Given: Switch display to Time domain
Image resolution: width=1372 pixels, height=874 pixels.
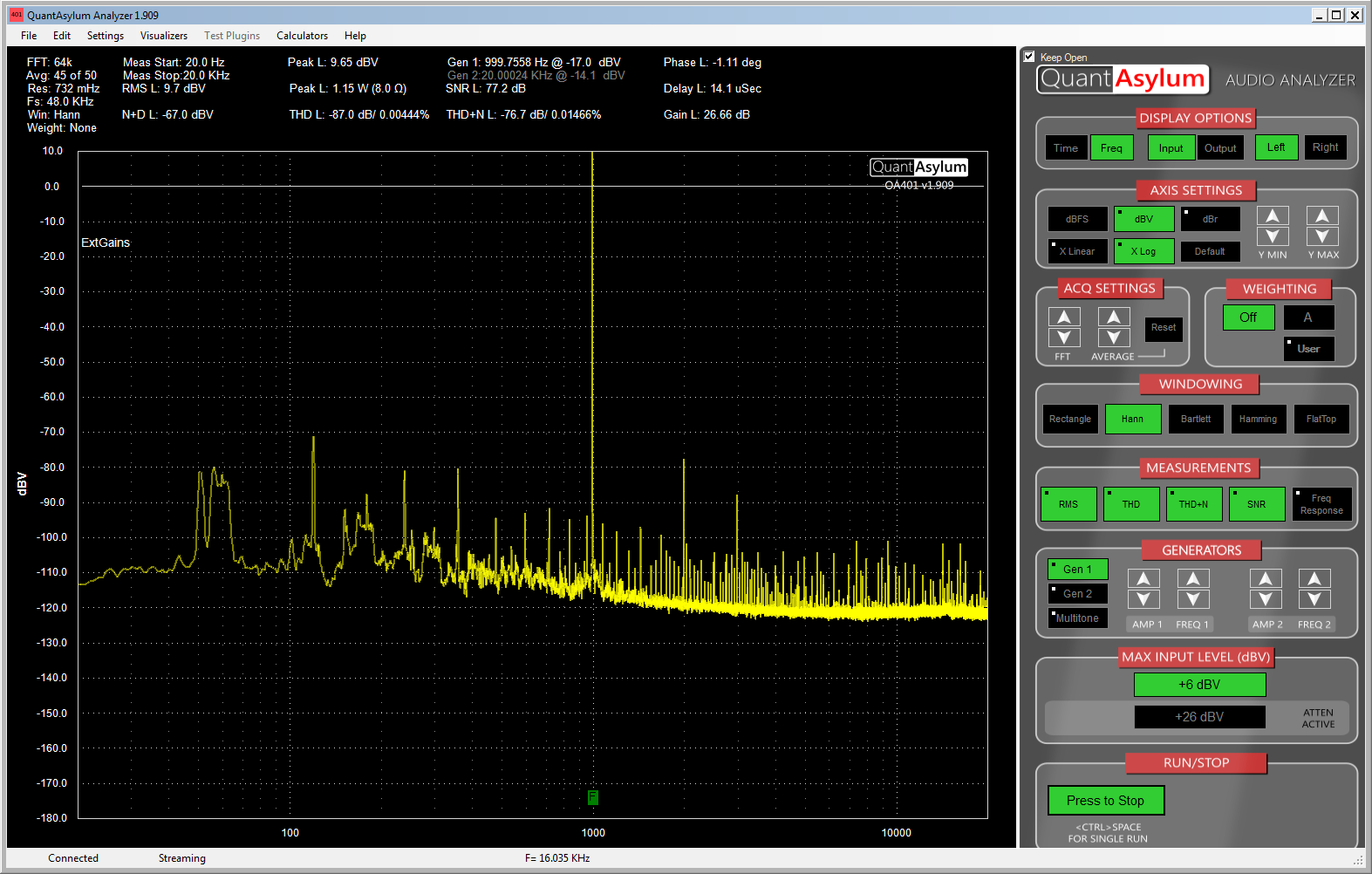Looking at the screenshot, I should tap(1066, 148).
